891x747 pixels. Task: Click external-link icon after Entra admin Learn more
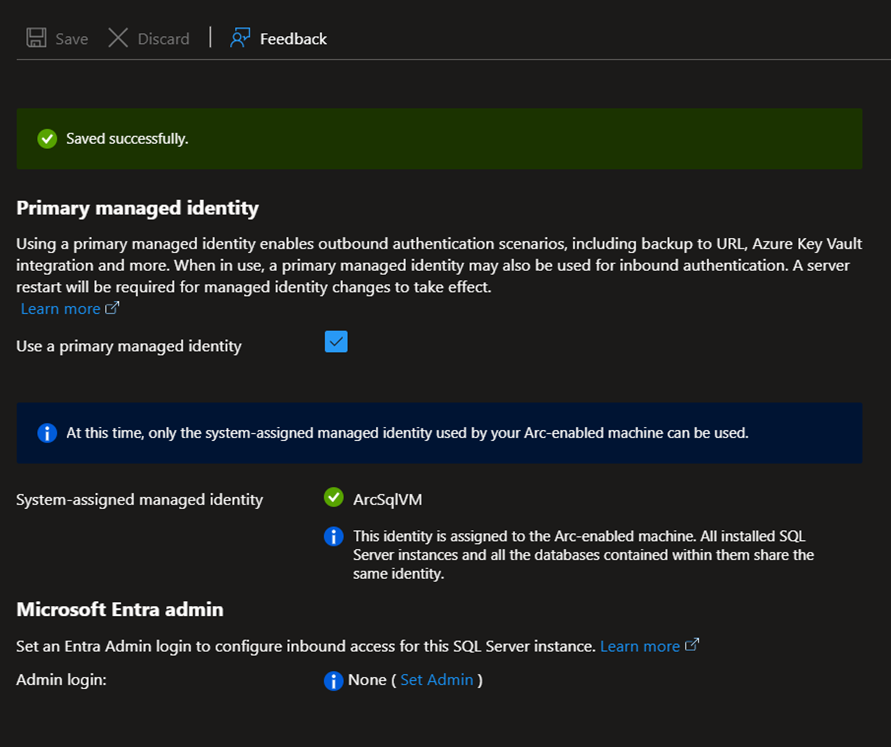[691, 646]
